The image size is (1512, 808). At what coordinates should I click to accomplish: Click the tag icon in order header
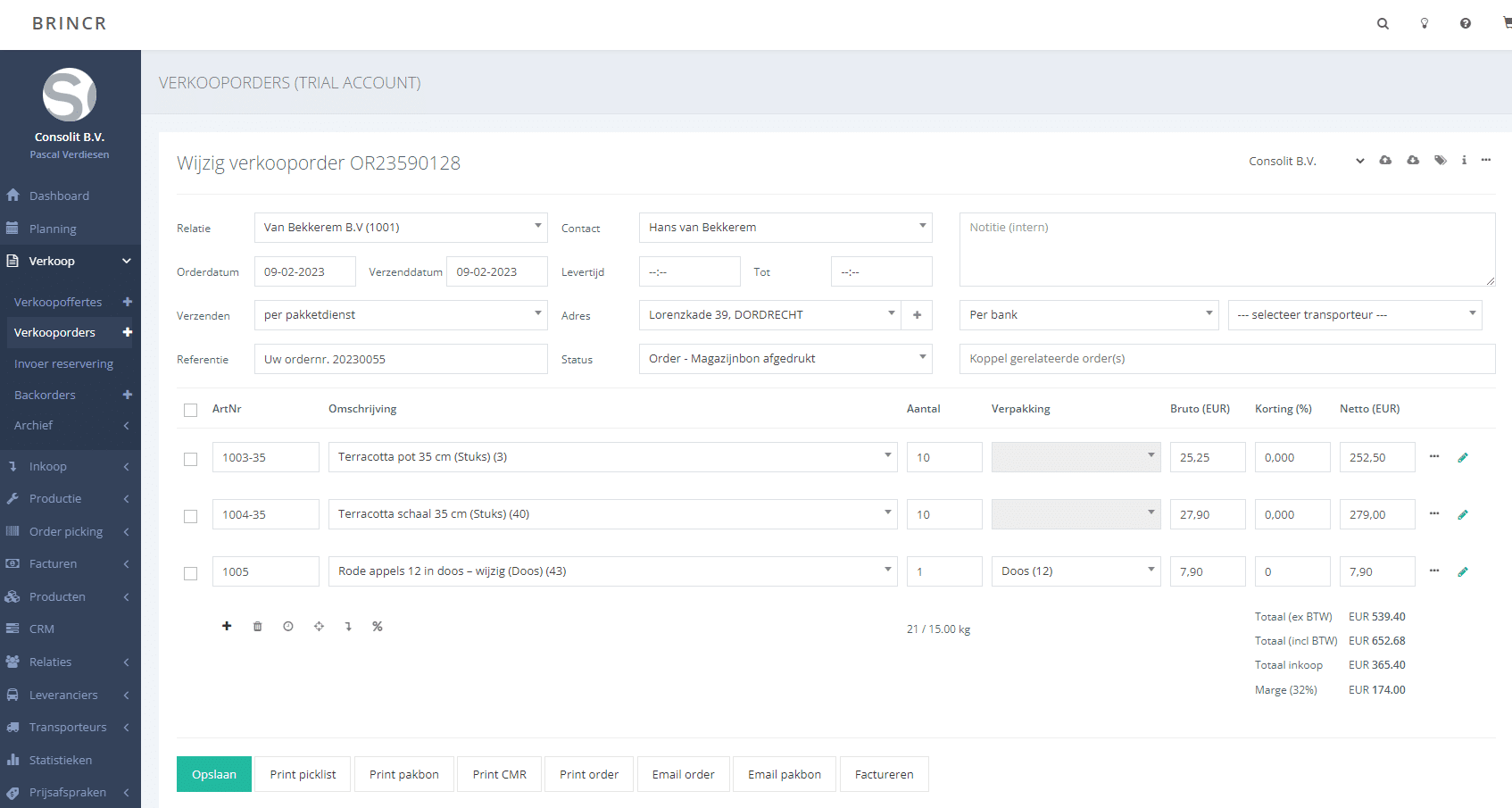[x=1440, y=161]
